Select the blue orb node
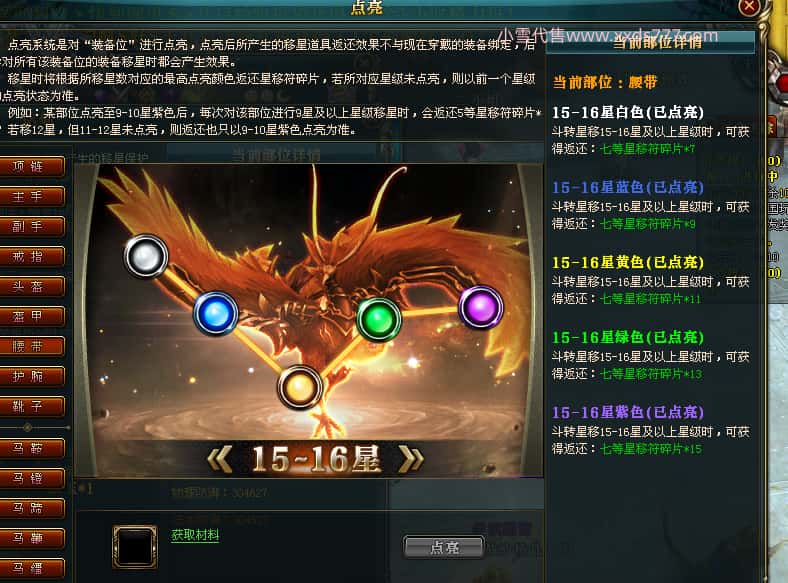The width and height of the screenshot is (788, 583). pos(216,314)
